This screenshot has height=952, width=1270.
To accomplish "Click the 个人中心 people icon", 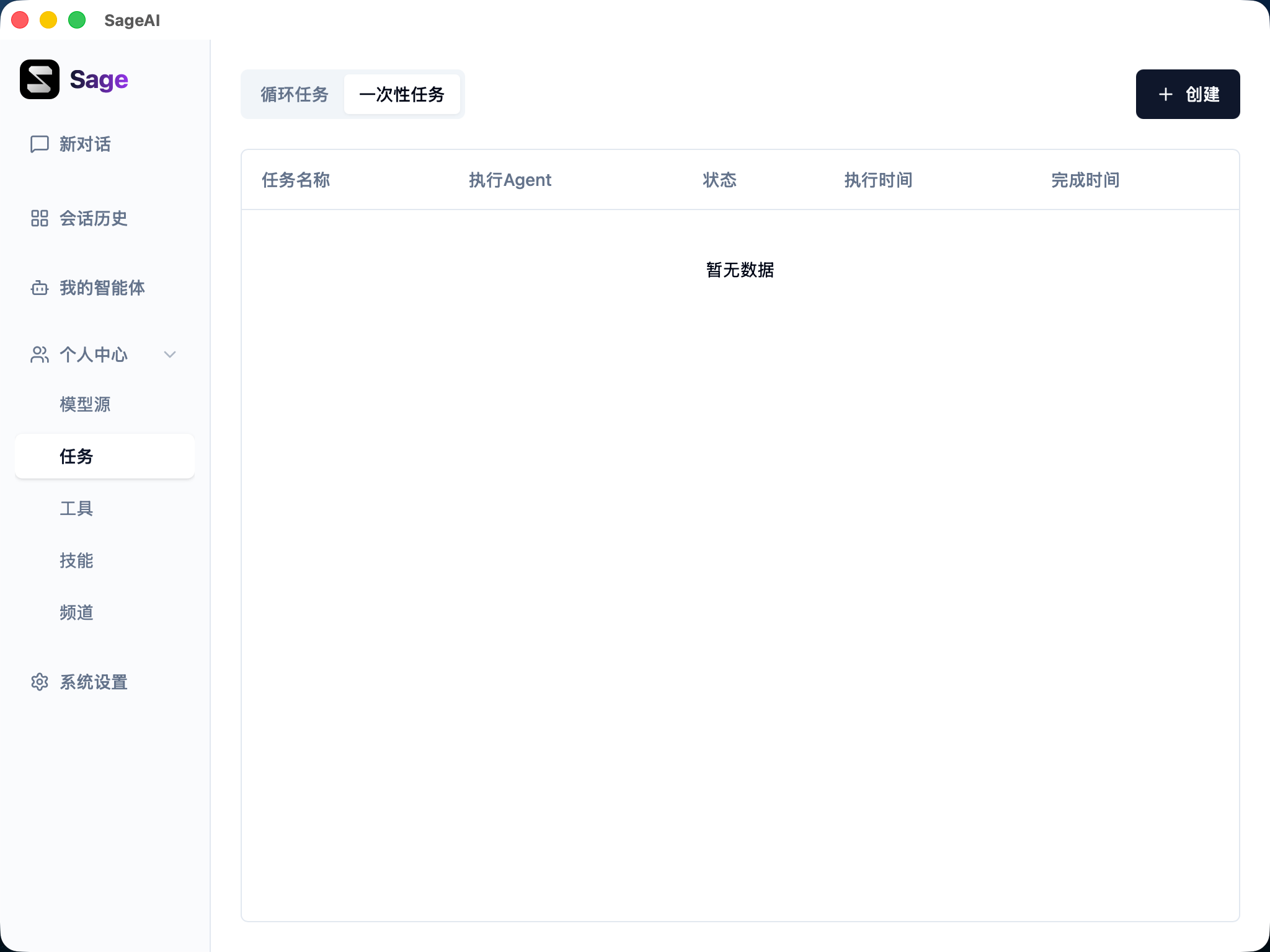I will click(39, 355).
